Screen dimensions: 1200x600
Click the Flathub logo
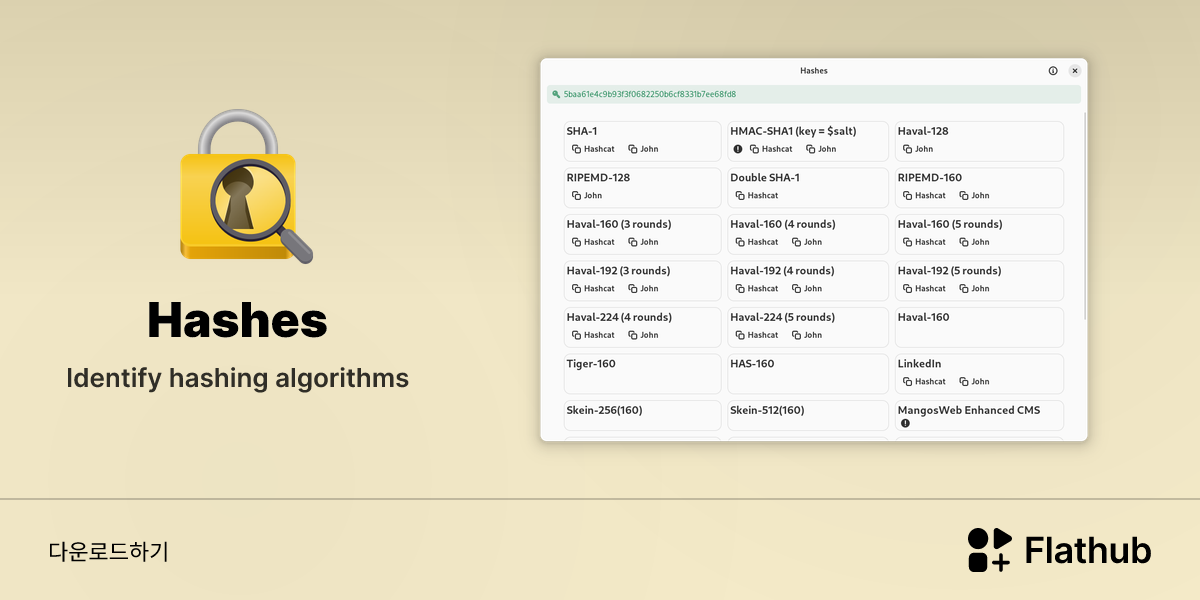[1059, 550]
